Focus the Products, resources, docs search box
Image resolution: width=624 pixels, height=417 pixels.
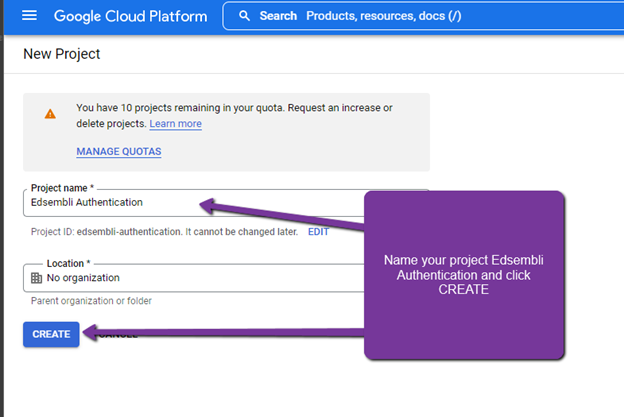click(423, 16)
